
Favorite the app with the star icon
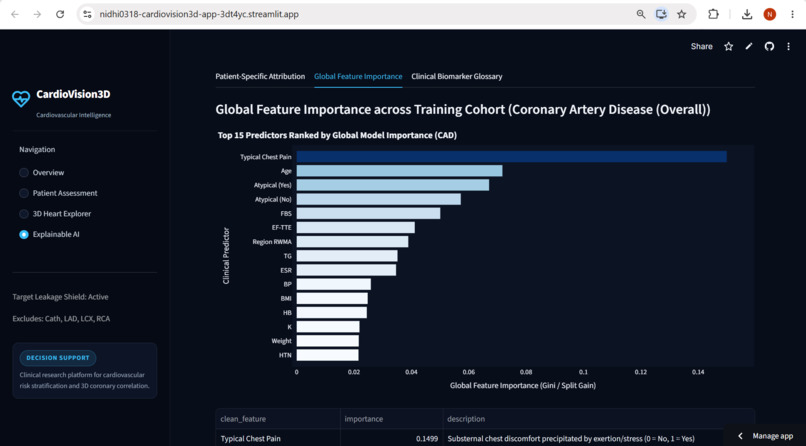[x=728, y=46]
